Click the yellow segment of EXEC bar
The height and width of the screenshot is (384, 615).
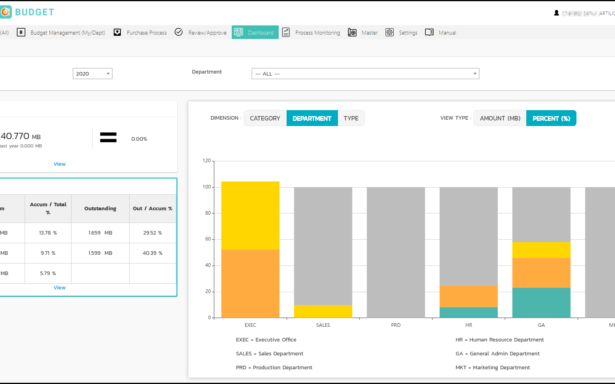point(250,215)
